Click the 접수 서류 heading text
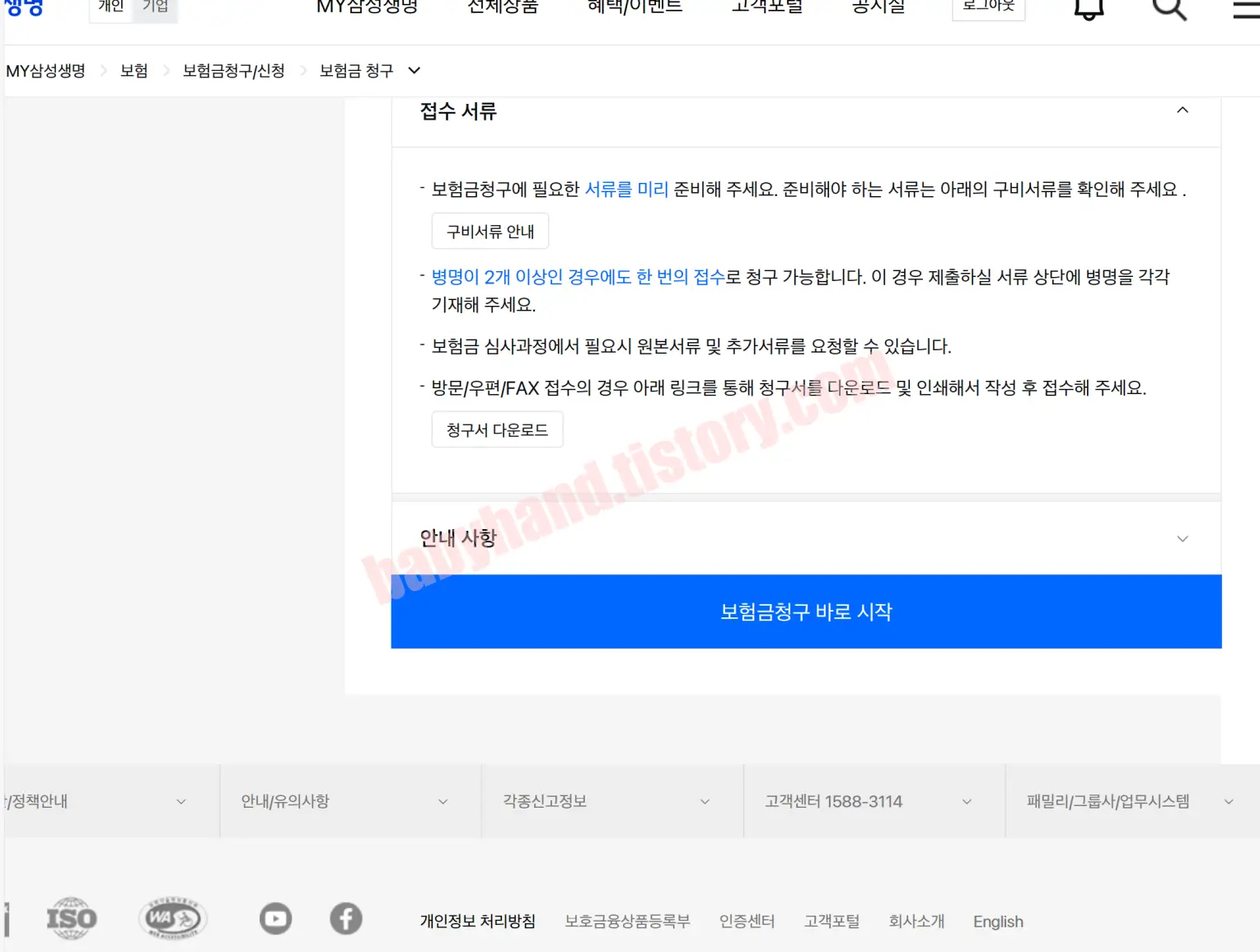This screenshot has width=1260, height=952. point(458,111)
